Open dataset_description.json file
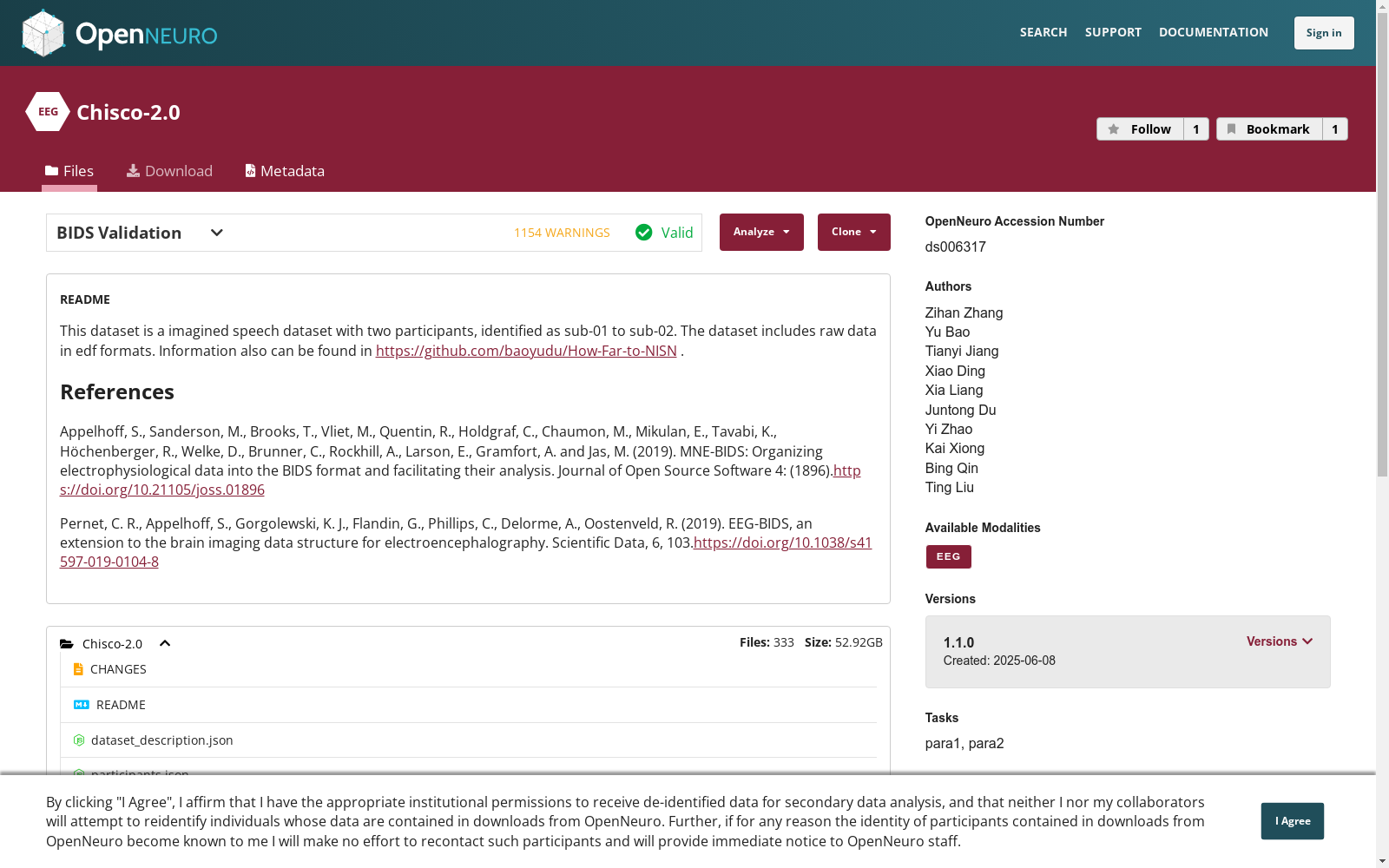Viewport: 1389px width, 868px height. coord(162,740)
